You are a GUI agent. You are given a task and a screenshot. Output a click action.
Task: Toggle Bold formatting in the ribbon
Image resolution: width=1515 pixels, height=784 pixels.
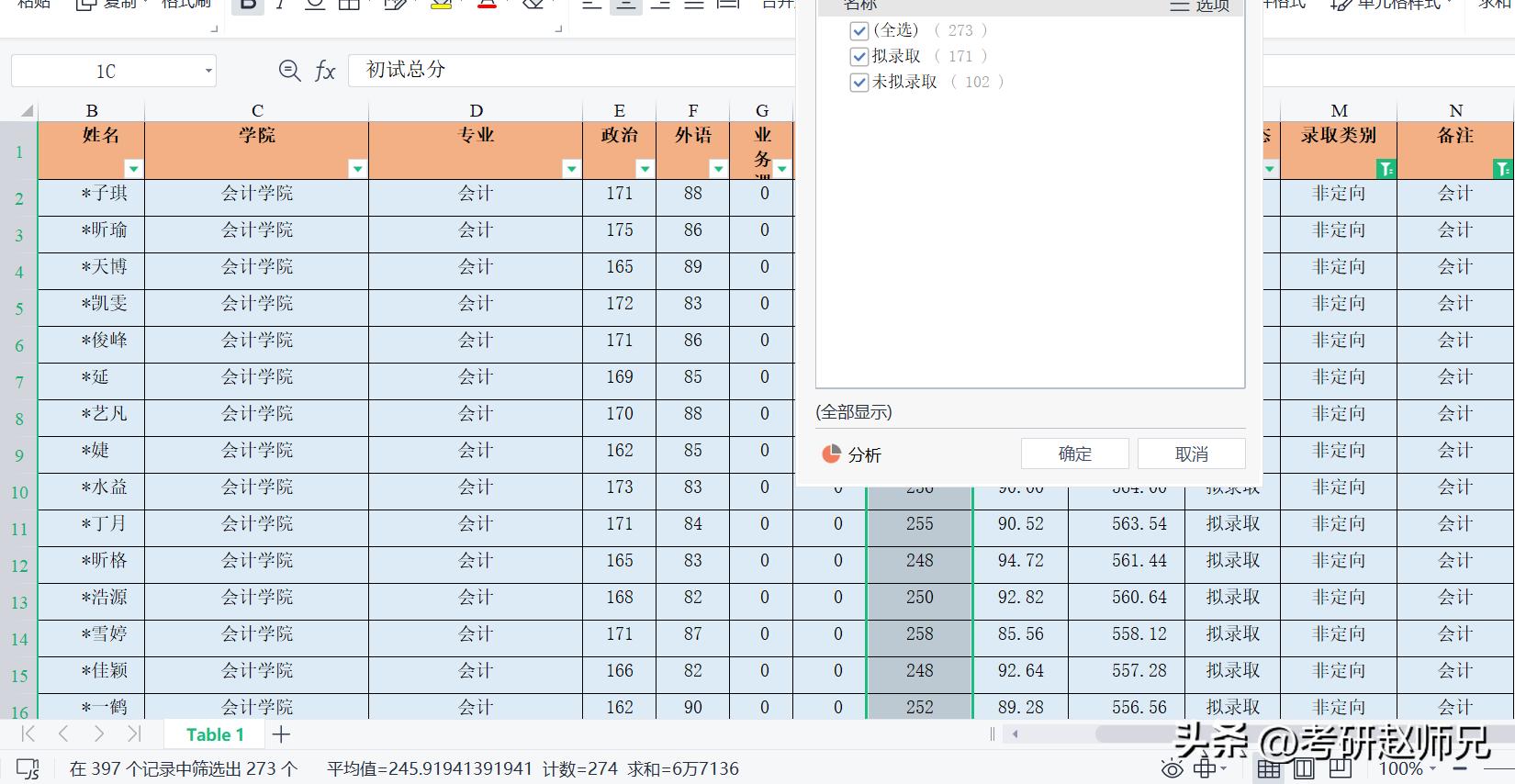point(247,5)
